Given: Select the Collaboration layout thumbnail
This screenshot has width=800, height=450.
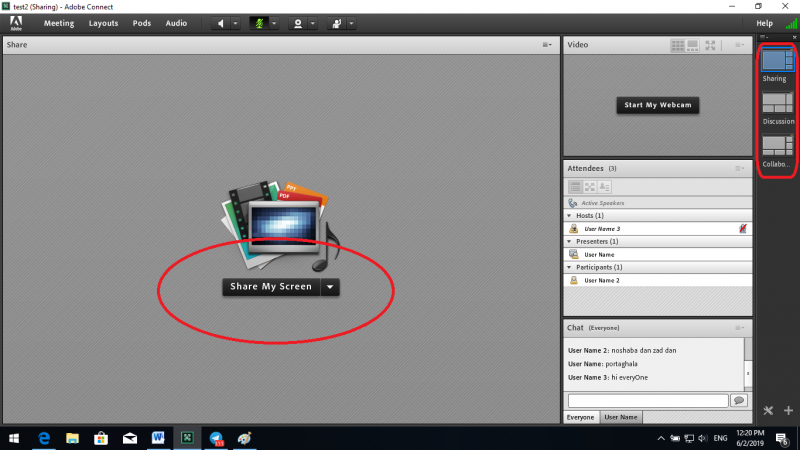Looking at the screenshot, I should point(778,146).
